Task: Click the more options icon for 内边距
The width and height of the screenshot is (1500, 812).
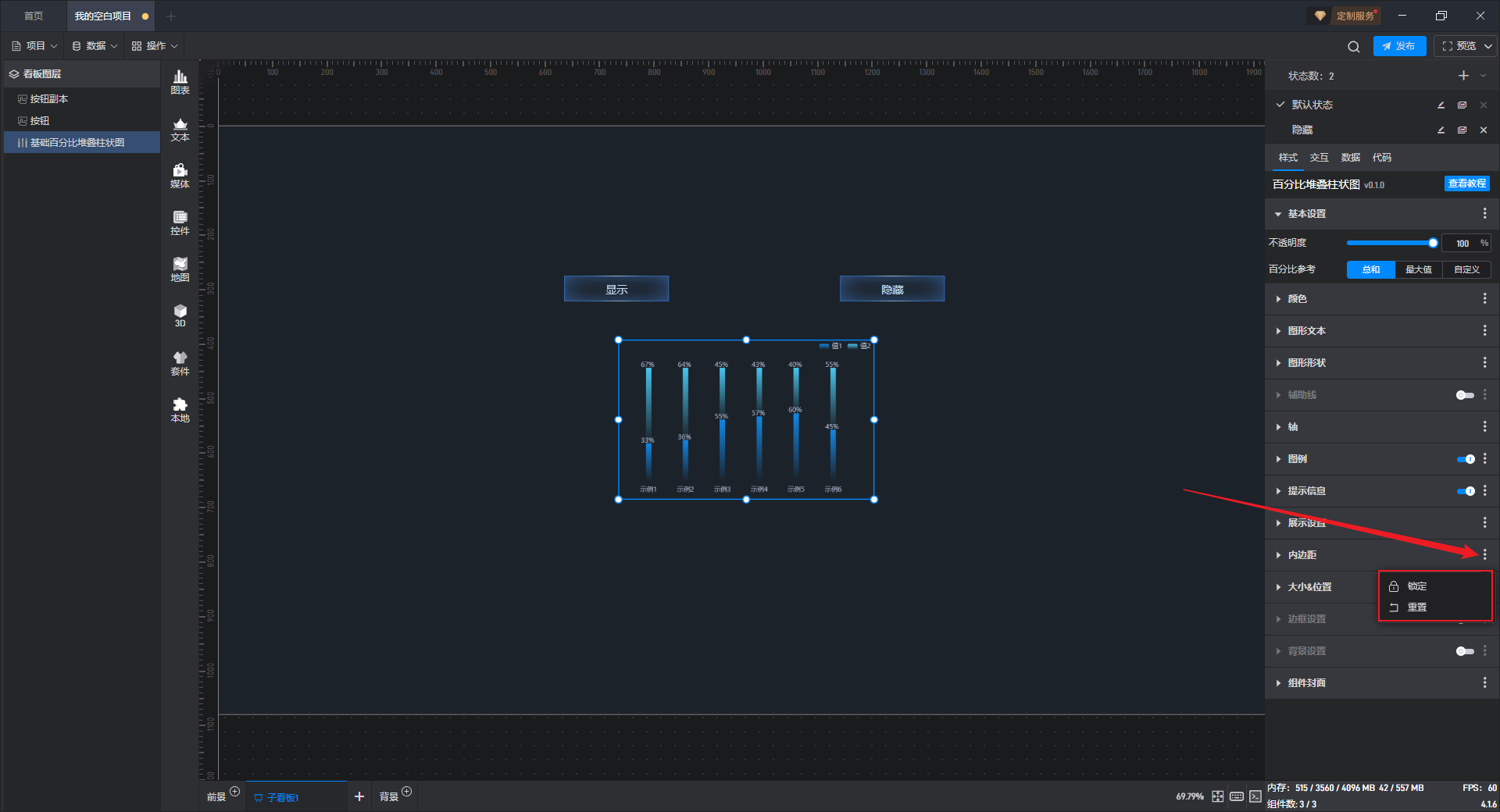Action: (1484, 554)
